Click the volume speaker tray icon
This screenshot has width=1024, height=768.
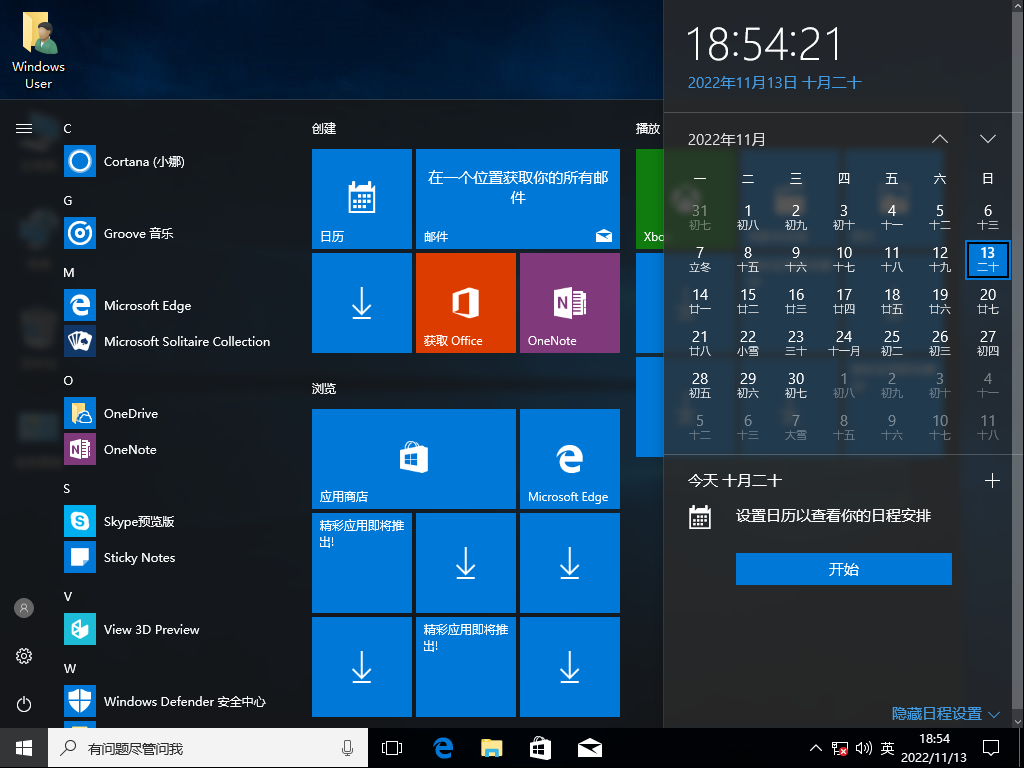(863, 748)
